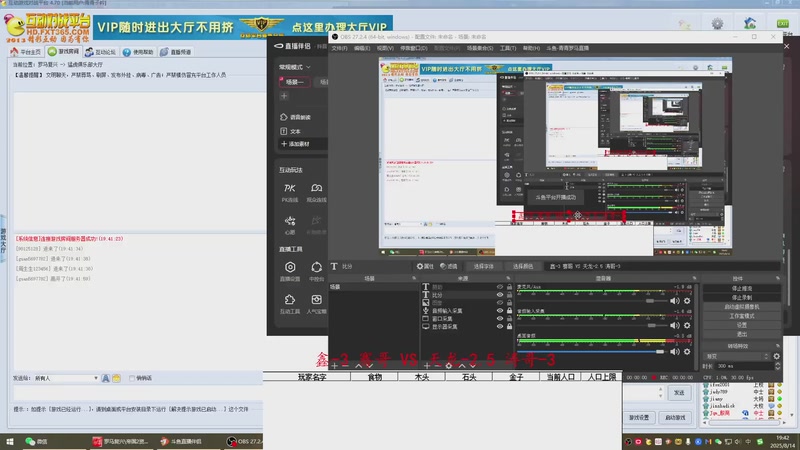This screenshot has height=450, width=800.
Task: Open the 中控台 control console icon
Action: [316, 267]
